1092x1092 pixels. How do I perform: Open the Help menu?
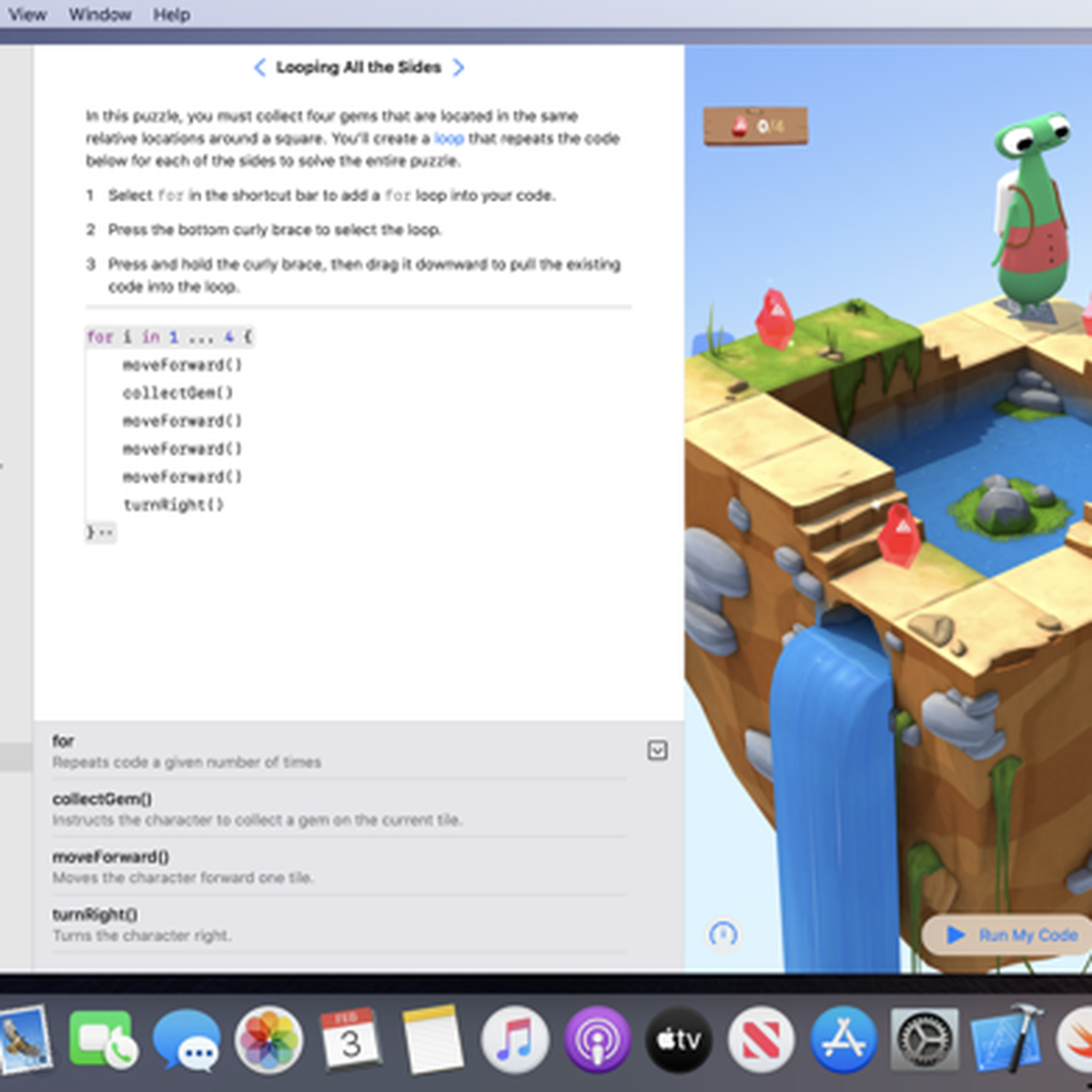coord(171,15)
